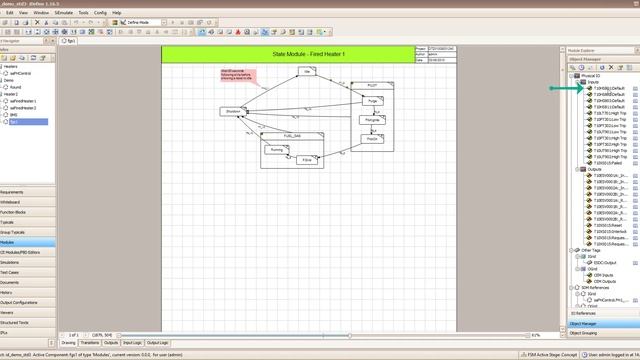Open the SIEmulate menu
The height and width of the screenshot is (360, 640).
[64, 13]
